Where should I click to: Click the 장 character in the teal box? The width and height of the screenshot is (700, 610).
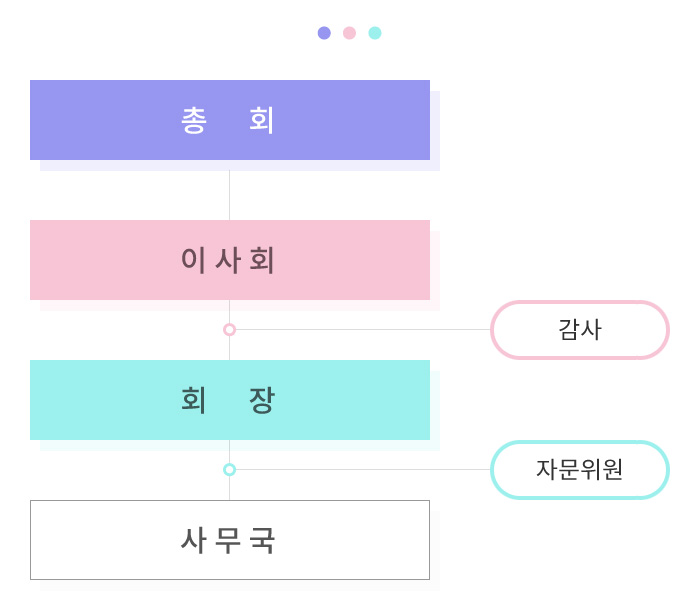click(x=262, y=400)
